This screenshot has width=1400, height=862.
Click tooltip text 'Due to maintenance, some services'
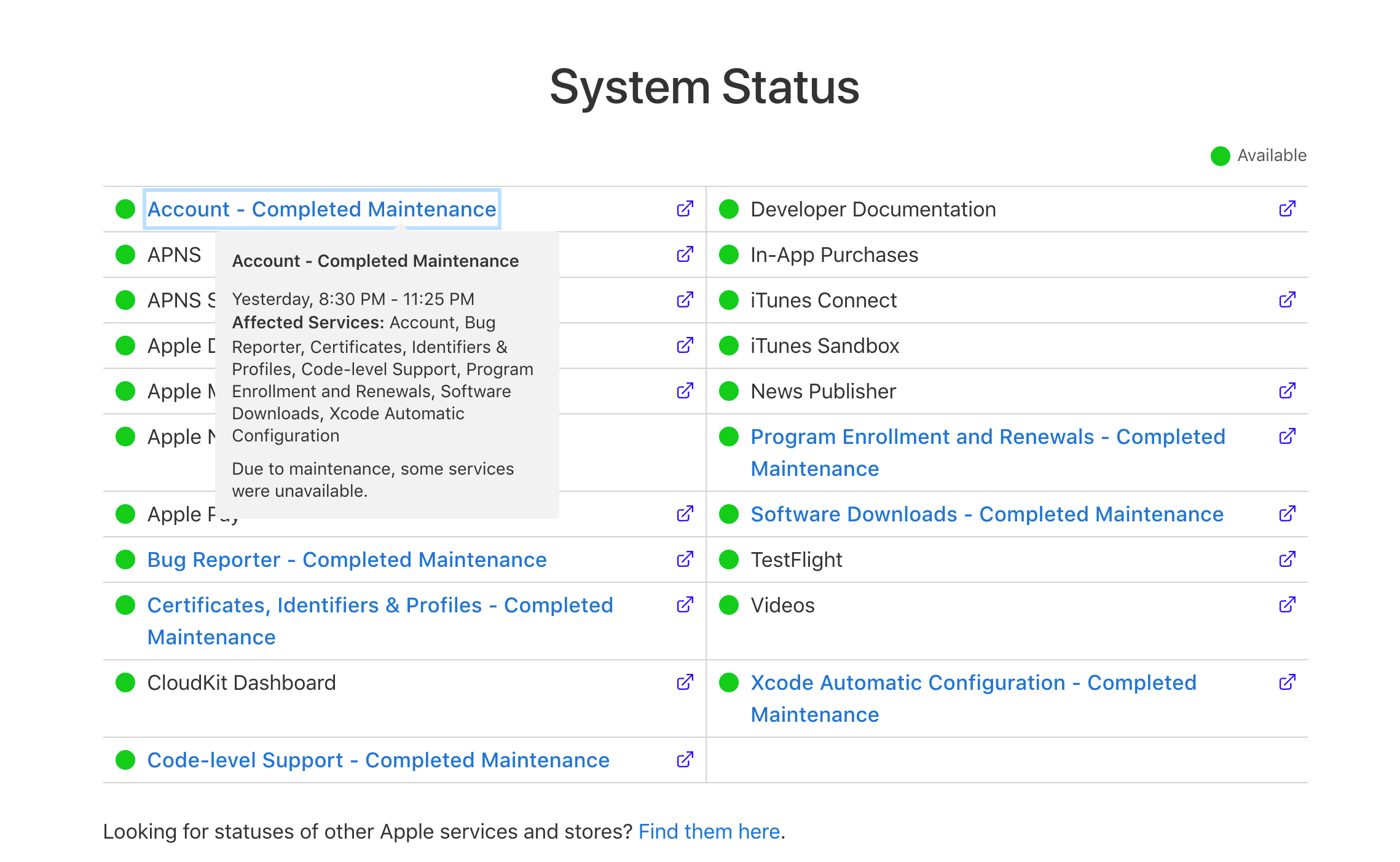(372, 469)
